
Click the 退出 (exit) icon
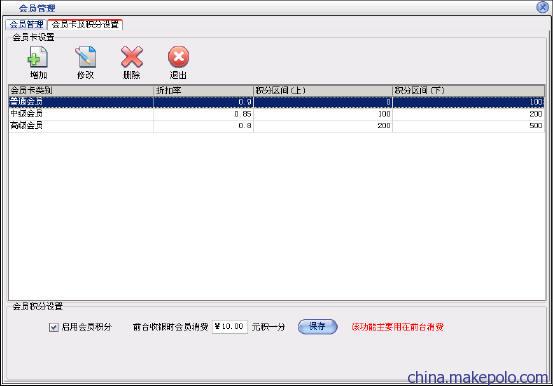[x=178, y=57]
